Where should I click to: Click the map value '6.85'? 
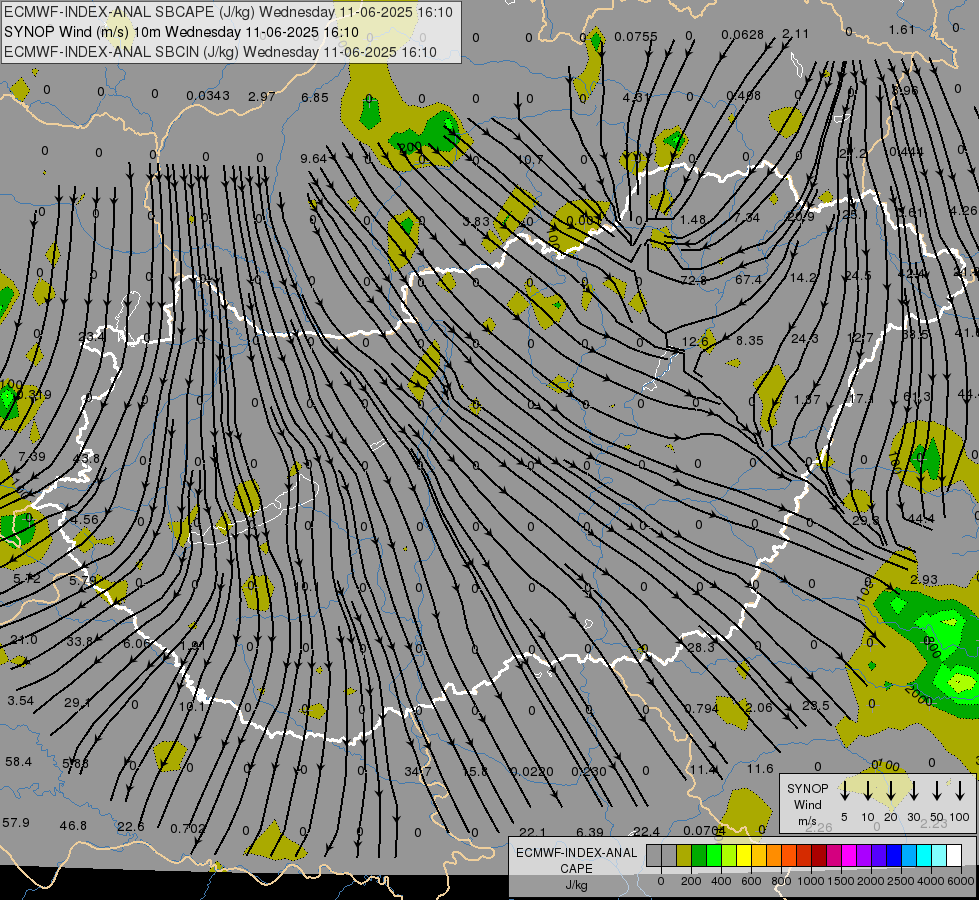pos(315,97)
